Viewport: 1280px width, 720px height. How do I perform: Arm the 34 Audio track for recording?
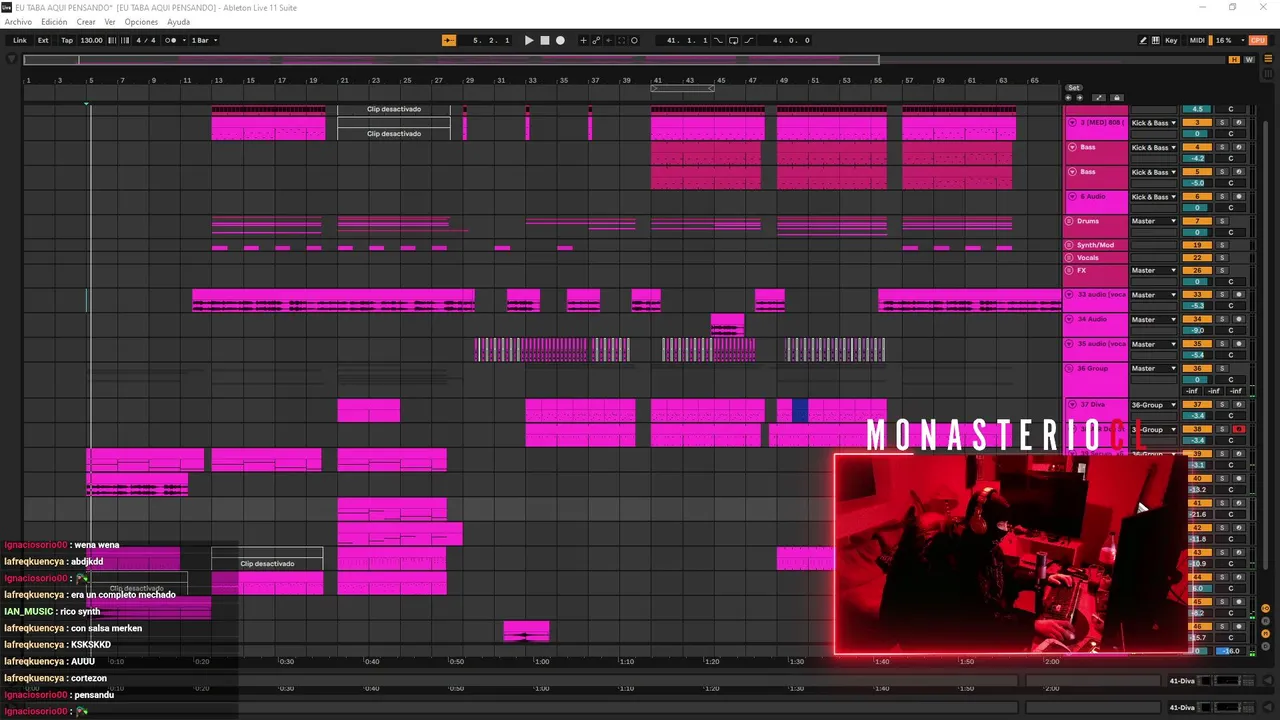pos(1238,319)
